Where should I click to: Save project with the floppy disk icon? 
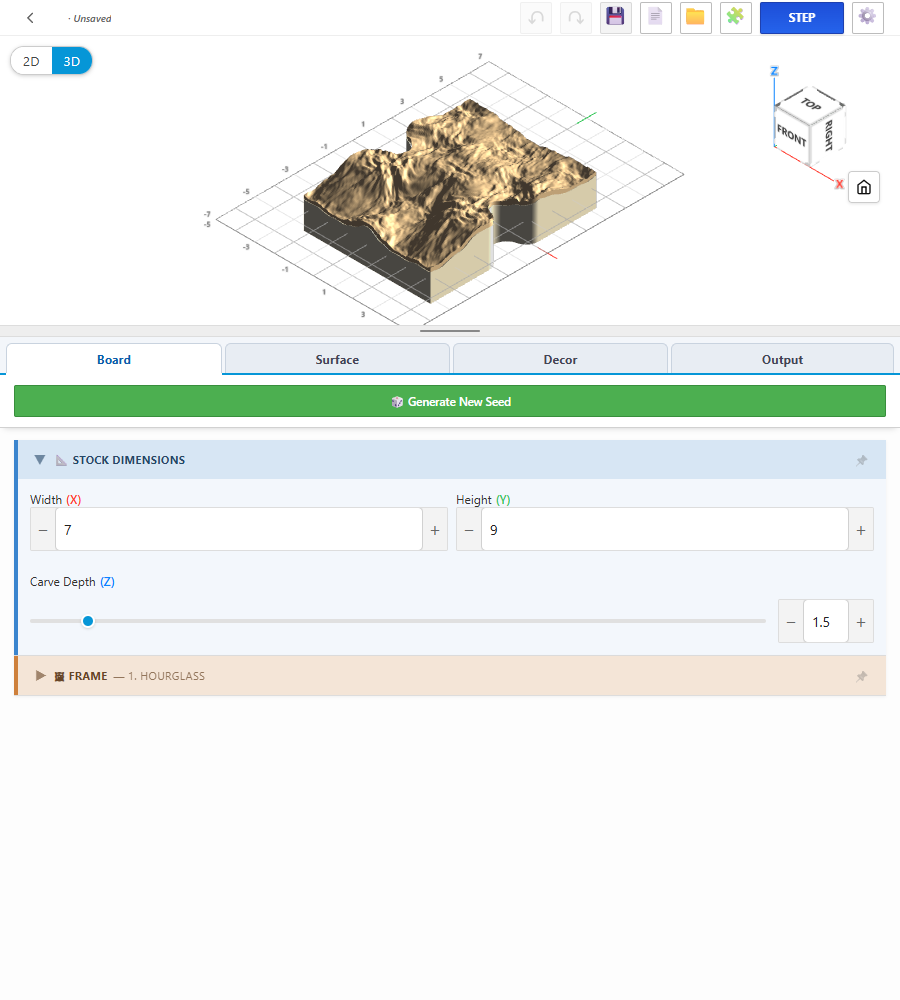[x=616, y=18]
